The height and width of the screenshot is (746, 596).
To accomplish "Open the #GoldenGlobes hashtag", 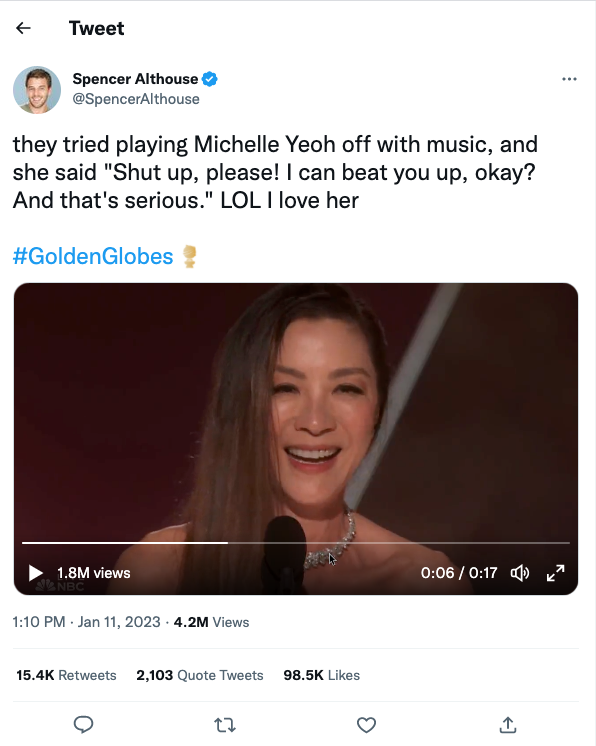I will pos(93,256).
